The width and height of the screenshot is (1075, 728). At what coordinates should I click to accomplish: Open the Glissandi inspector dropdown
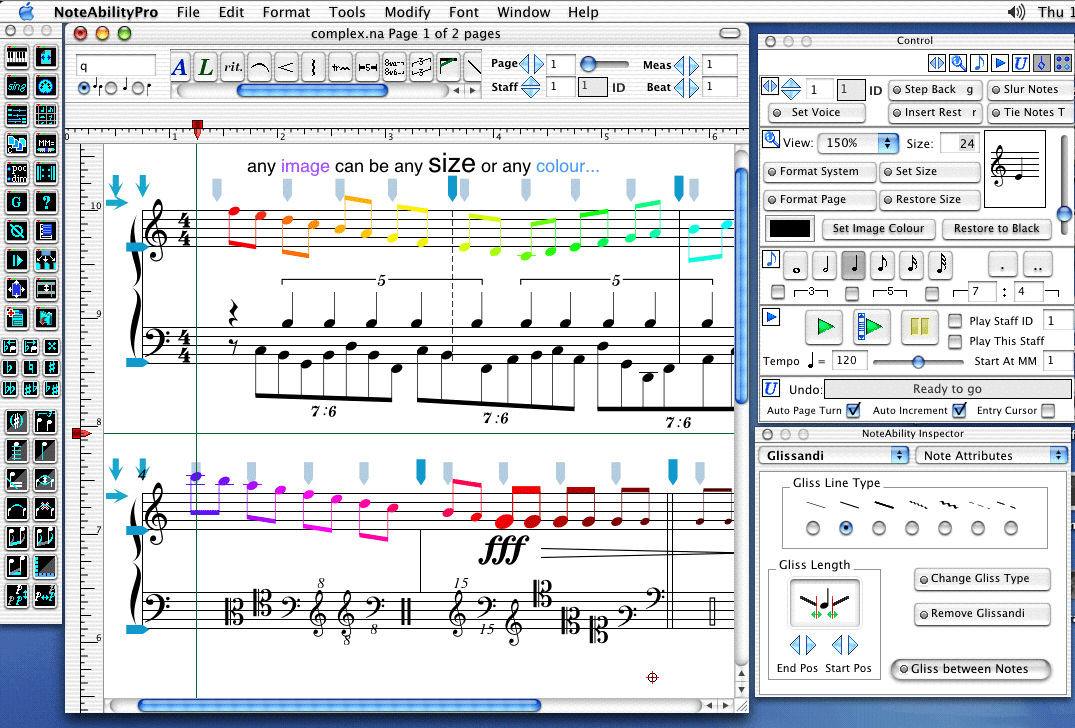(833, 455)
